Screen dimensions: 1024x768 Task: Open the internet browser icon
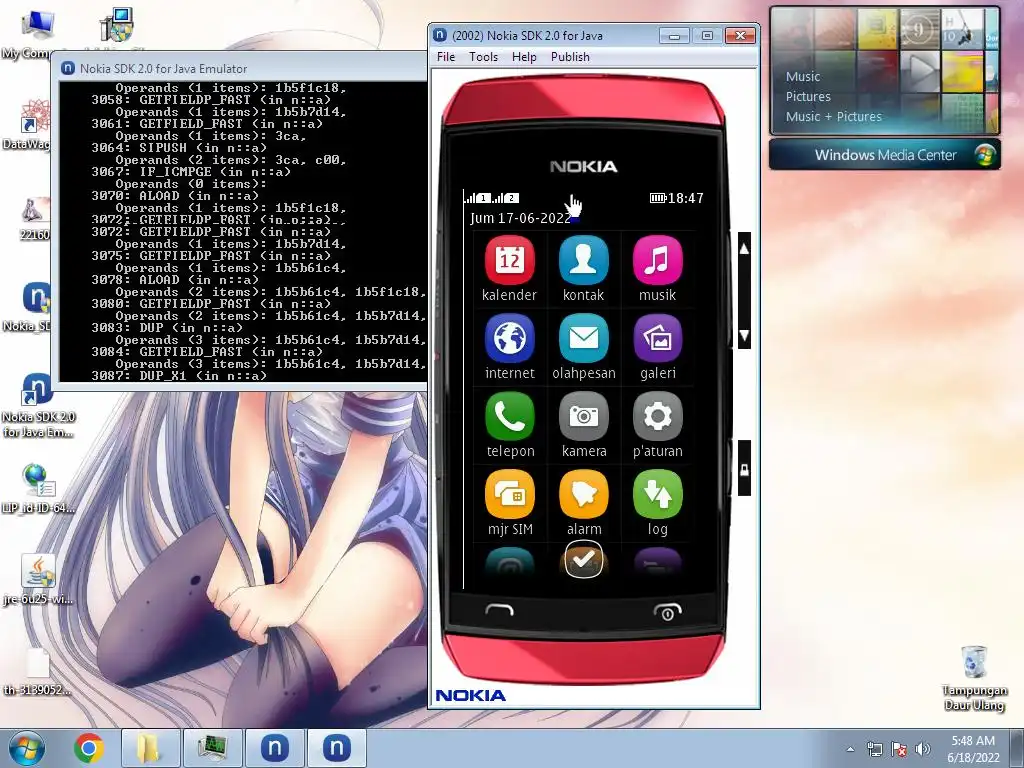509,338
